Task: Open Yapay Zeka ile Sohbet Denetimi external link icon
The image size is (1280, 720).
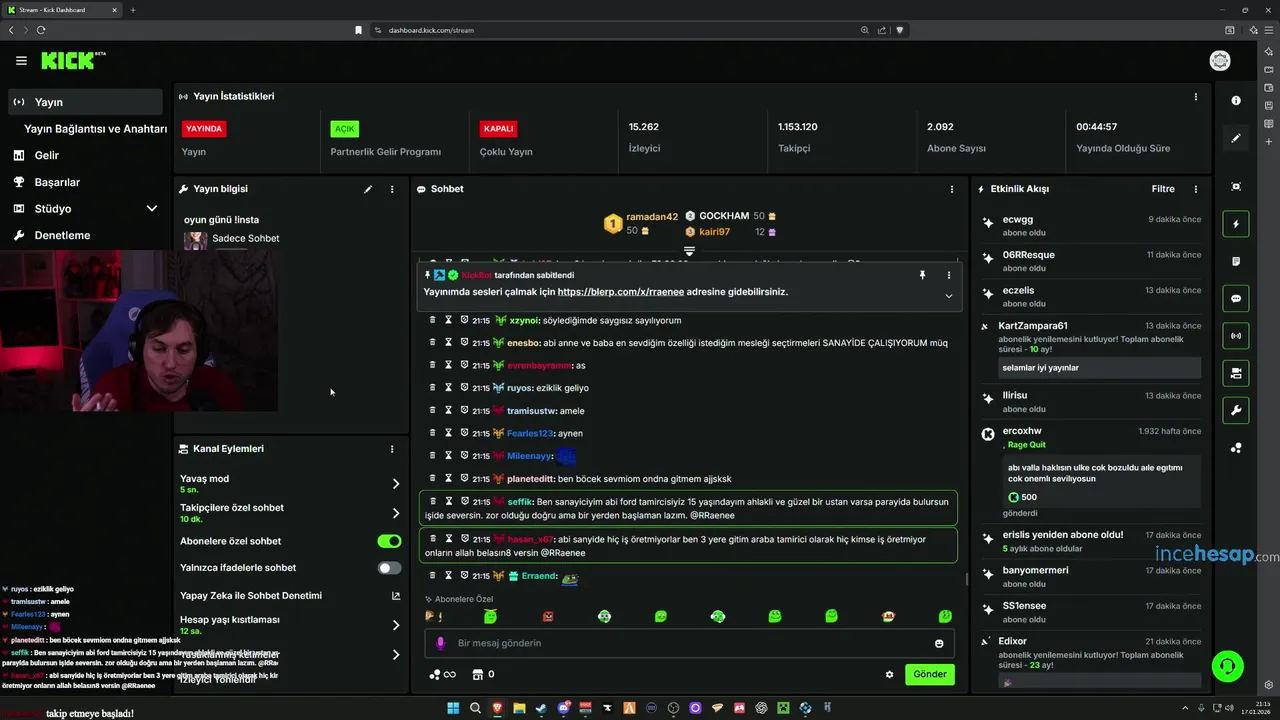Action: point(396,596)
